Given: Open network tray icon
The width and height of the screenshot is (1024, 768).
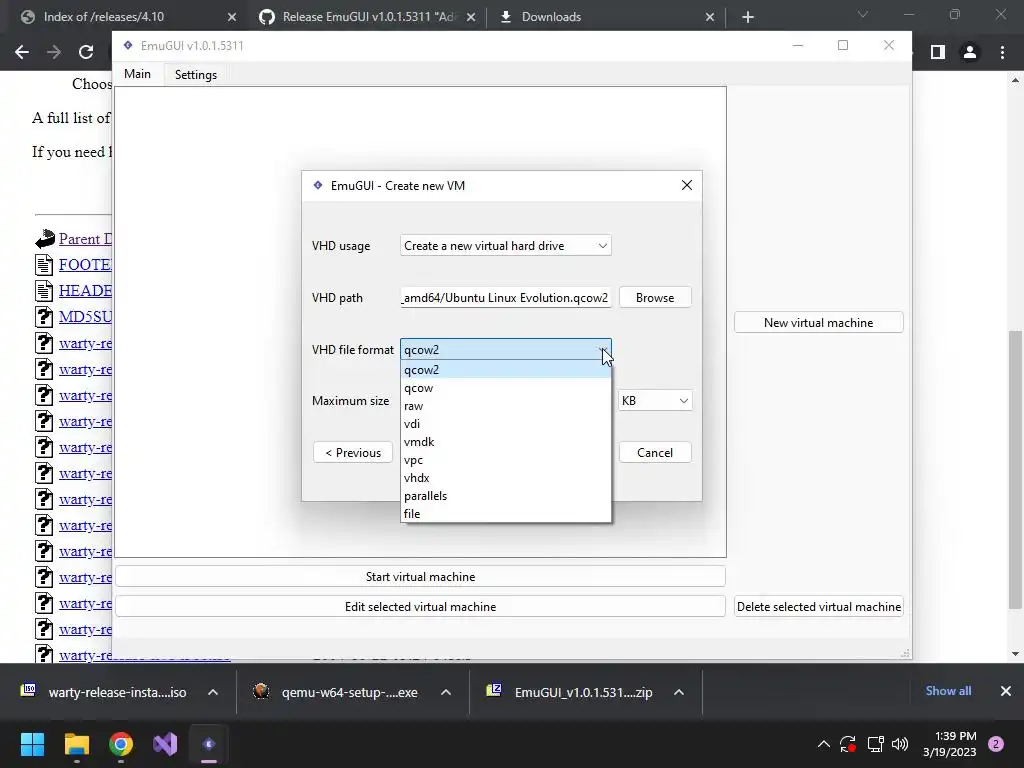Looking at the screenshot, I should tap(875, 744).
